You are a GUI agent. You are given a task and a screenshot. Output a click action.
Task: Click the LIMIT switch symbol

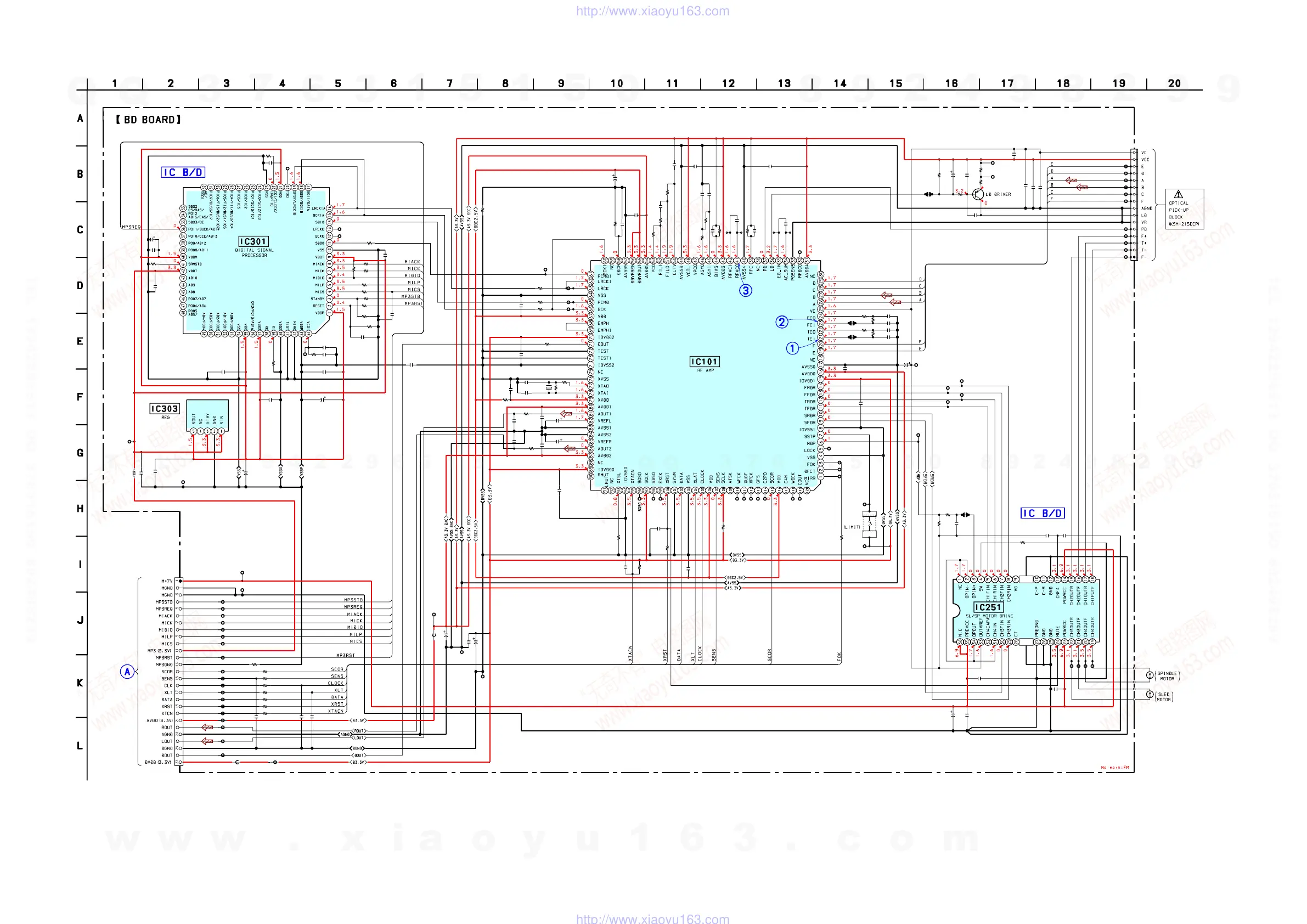point(869,525)
